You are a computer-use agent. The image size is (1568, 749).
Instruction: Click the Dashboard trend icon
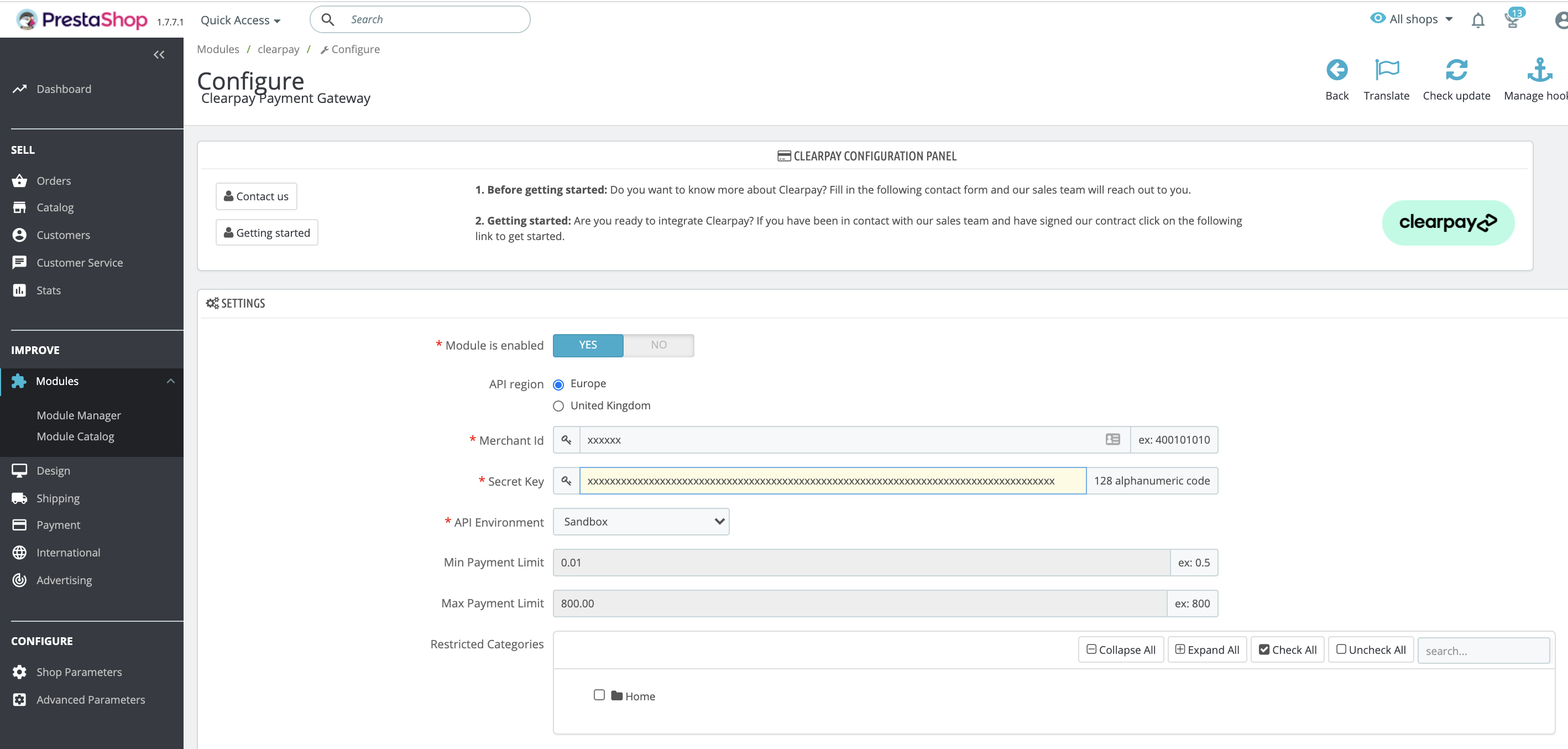click(19, 89)
